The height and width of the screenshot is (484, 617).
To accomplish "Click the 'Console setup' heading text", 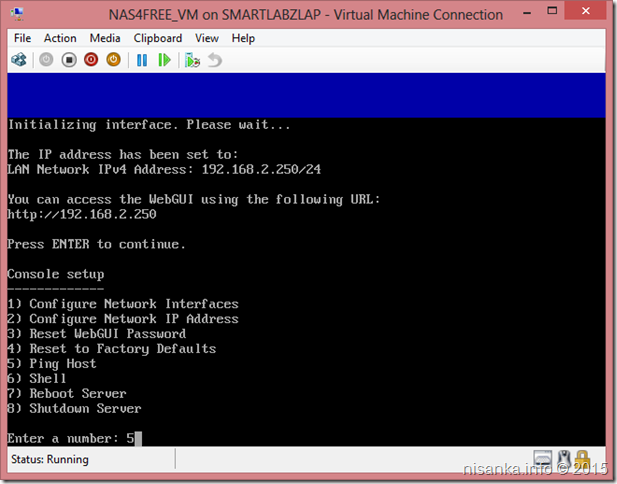I will 55,274.
